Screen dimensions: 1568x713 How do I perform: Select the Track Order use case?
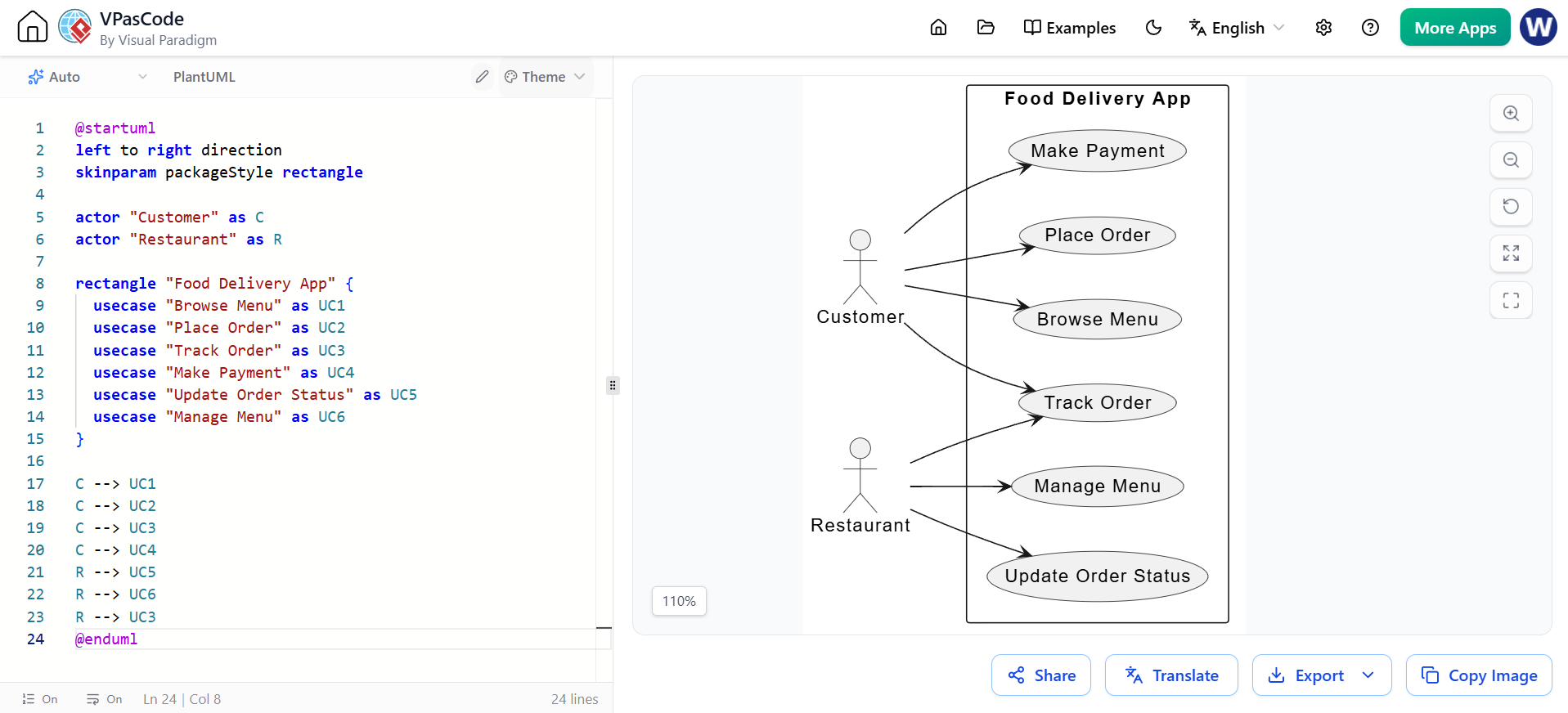click(1098, 402)
